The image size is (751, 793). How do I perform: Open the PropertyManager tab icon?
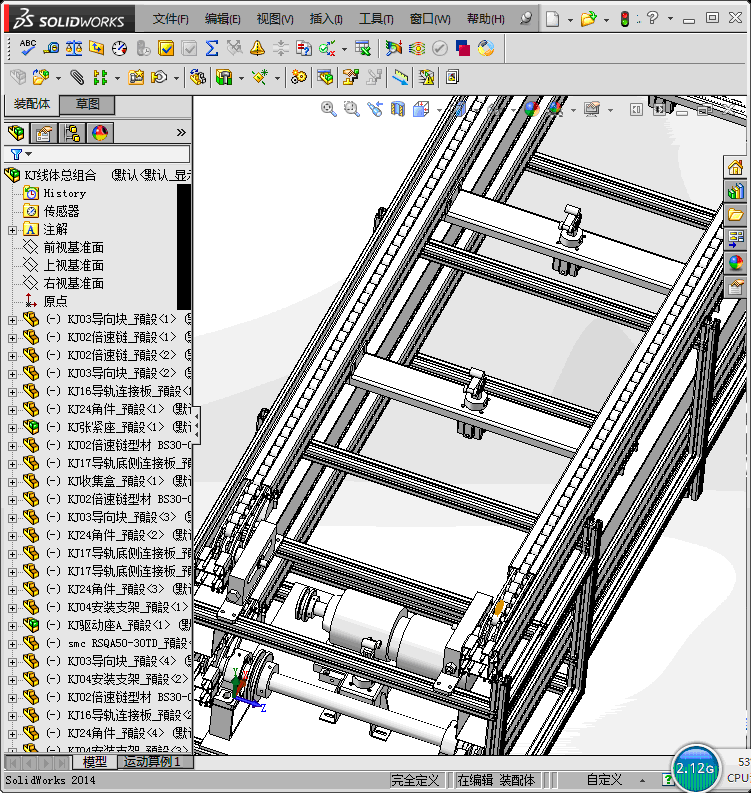point(43,133)
